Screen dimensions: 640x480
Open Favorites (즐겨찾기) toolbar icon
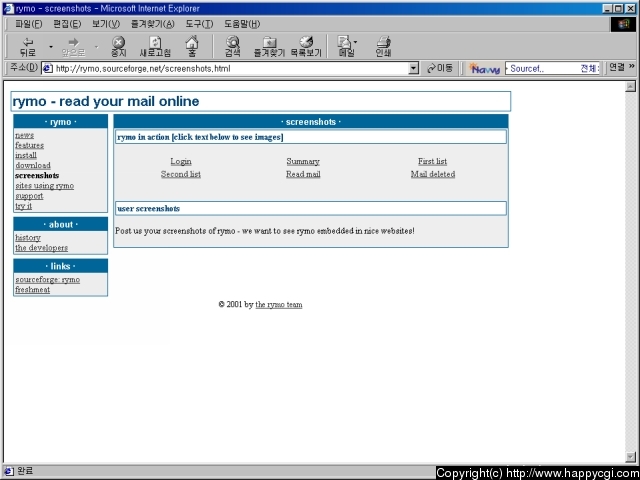(269, 47)
